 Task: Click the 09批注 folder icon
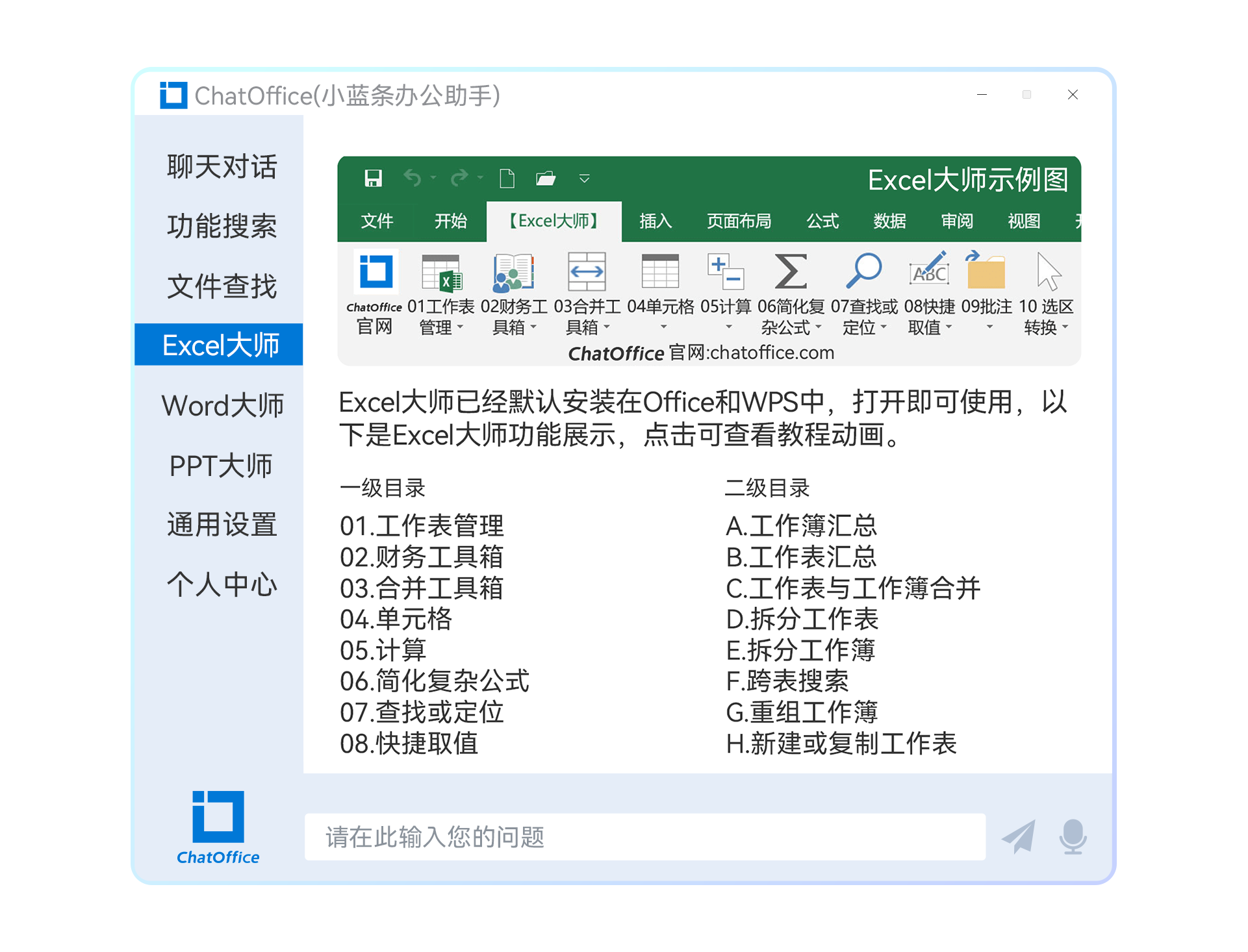tap(986, 270)
